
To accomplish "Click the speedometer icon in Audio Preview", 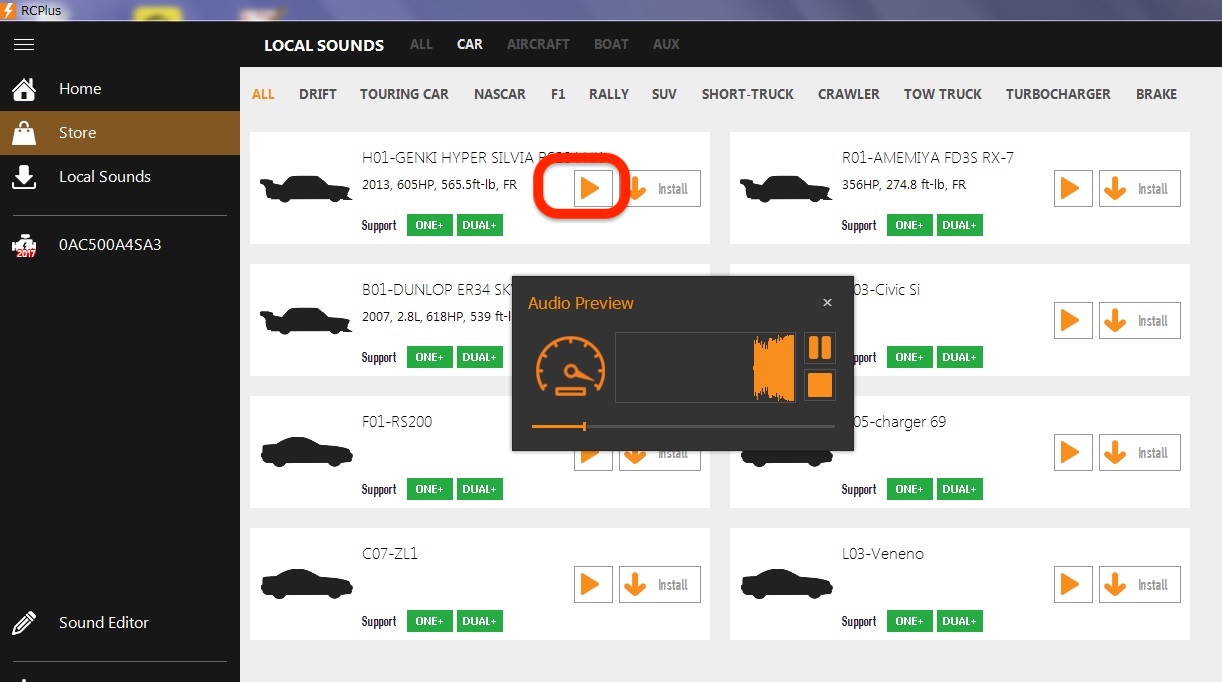I will point(571,365).
